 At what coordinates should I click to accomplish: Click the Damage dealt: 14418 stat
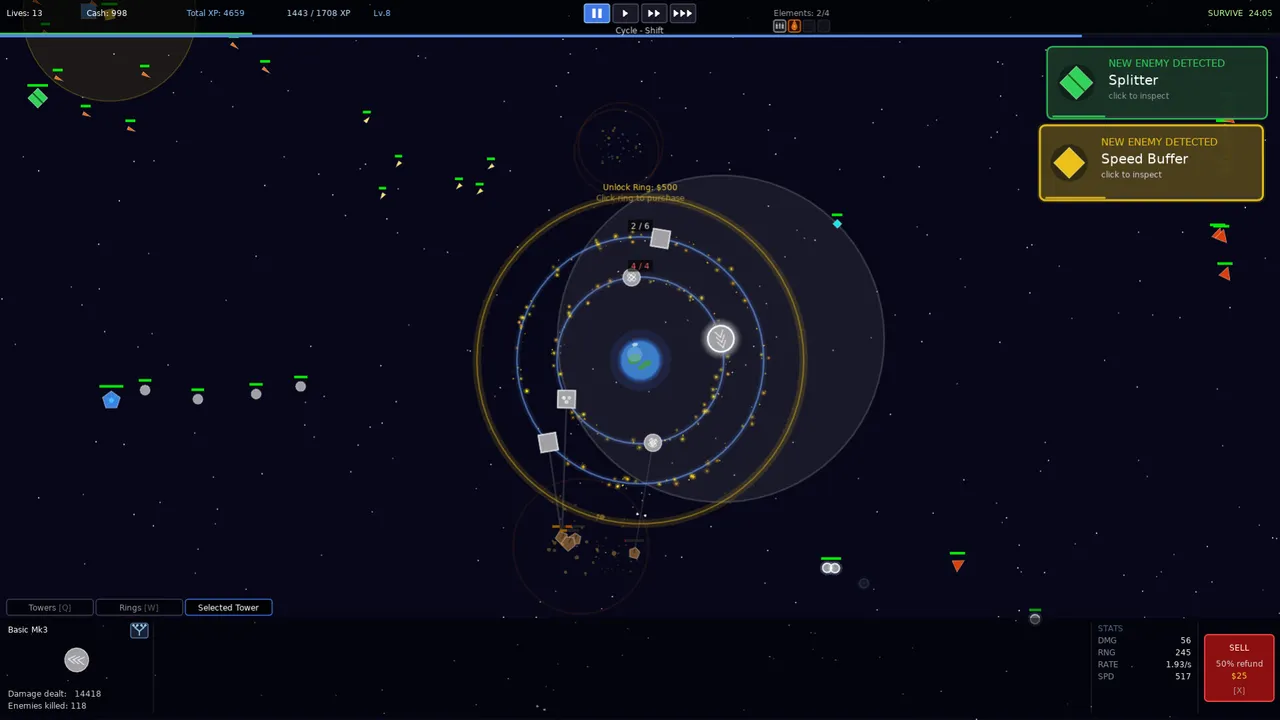click(54, 693)
